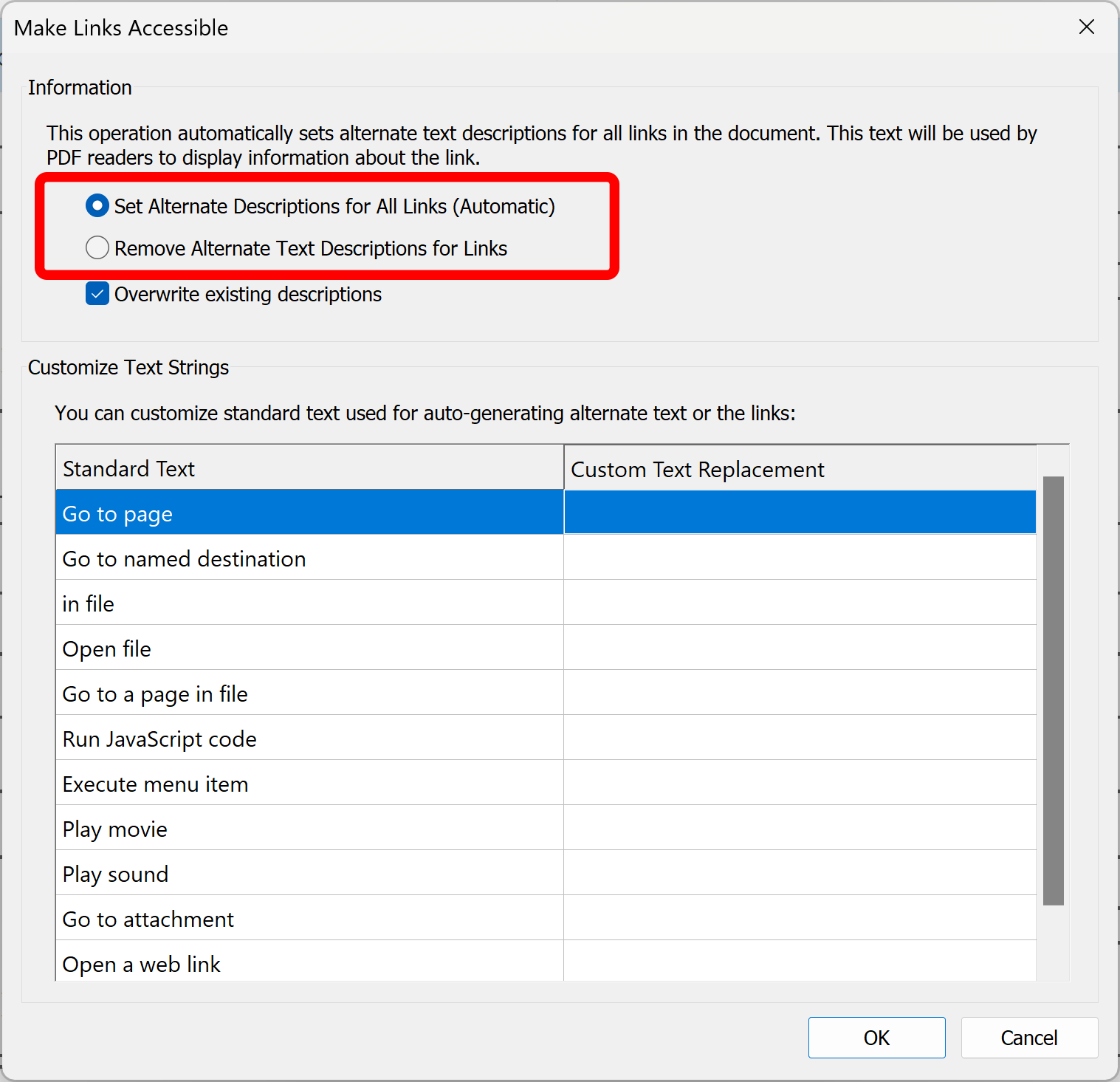1120x1082 pixels.
Task: Click custom replacement cell for 'Run JavaScript code'
Action: 800,739
